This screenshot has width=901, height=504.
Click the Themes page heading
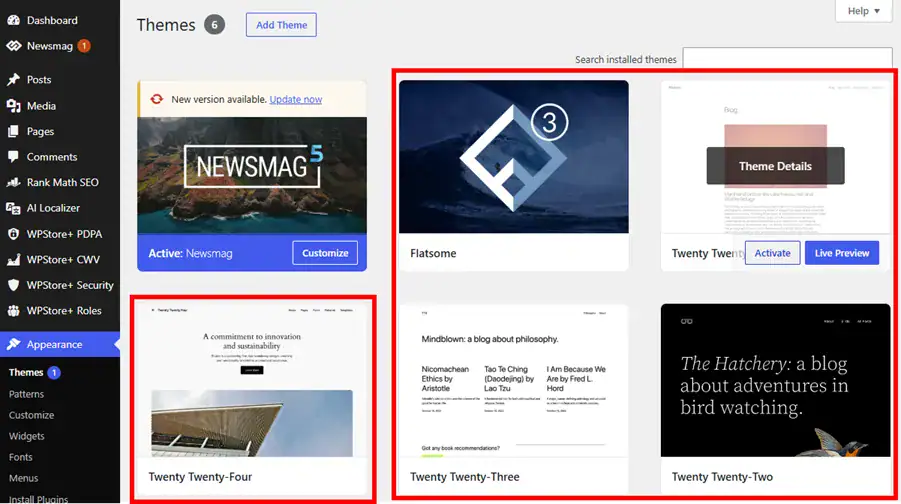(166, 25)
